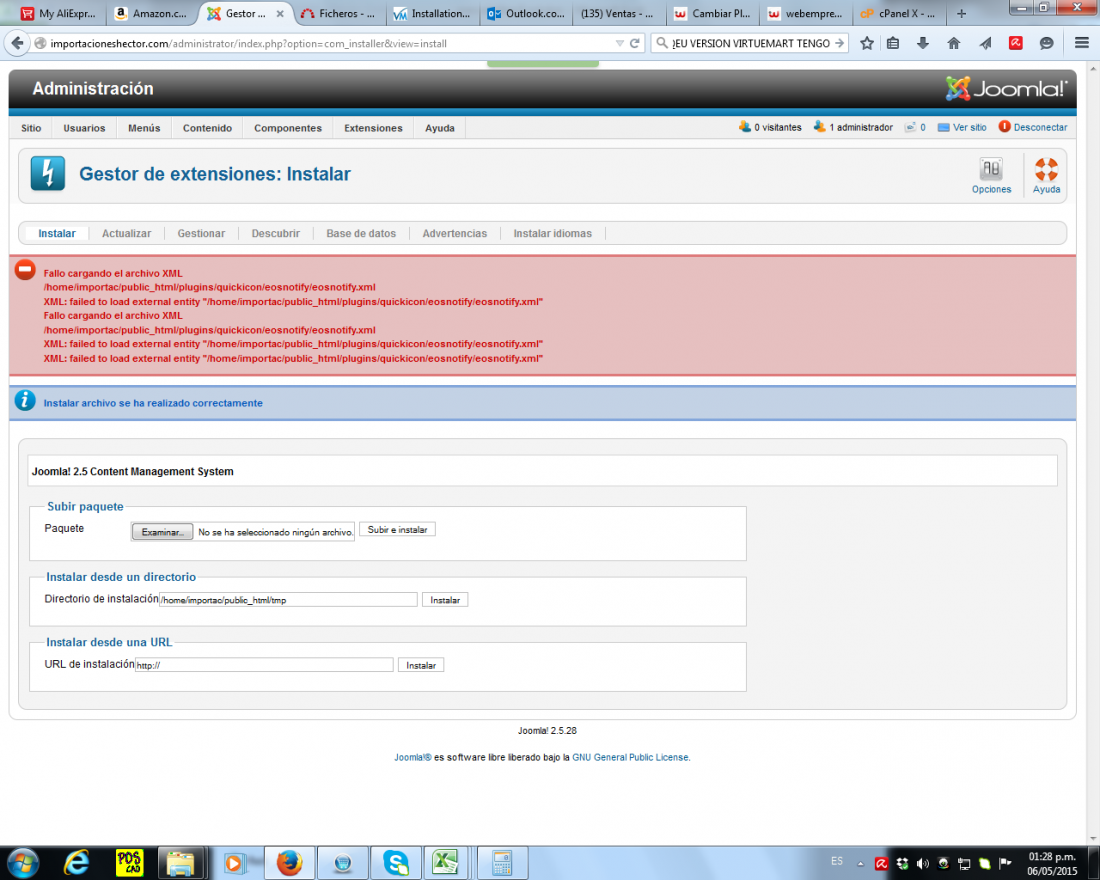Screen dimensions: 1100x880
Task: Click the Directorio de instalación field
Action: point(288,600)
